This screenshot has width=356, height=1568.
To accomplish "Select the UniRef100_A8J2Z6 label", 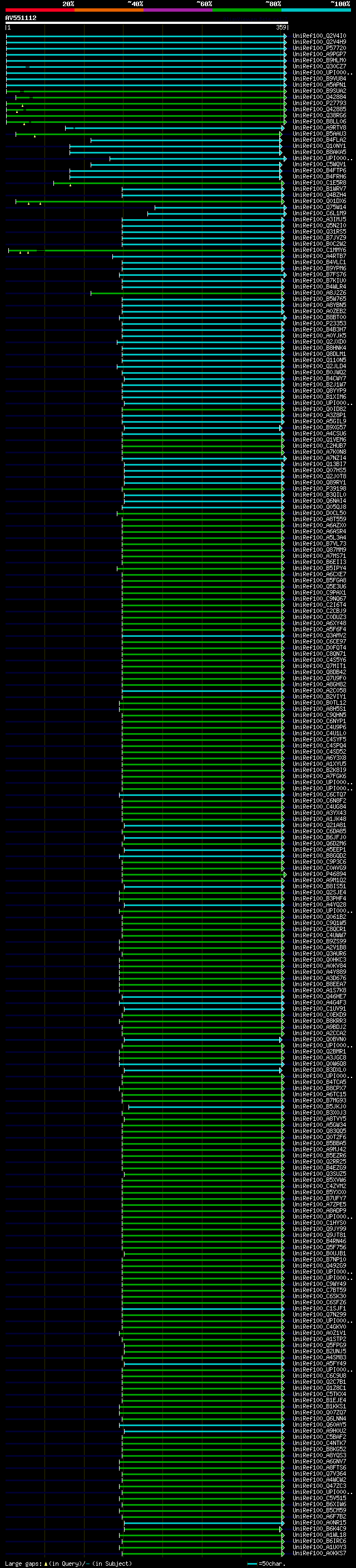I will pyautogui.click(x=319, y=293).
